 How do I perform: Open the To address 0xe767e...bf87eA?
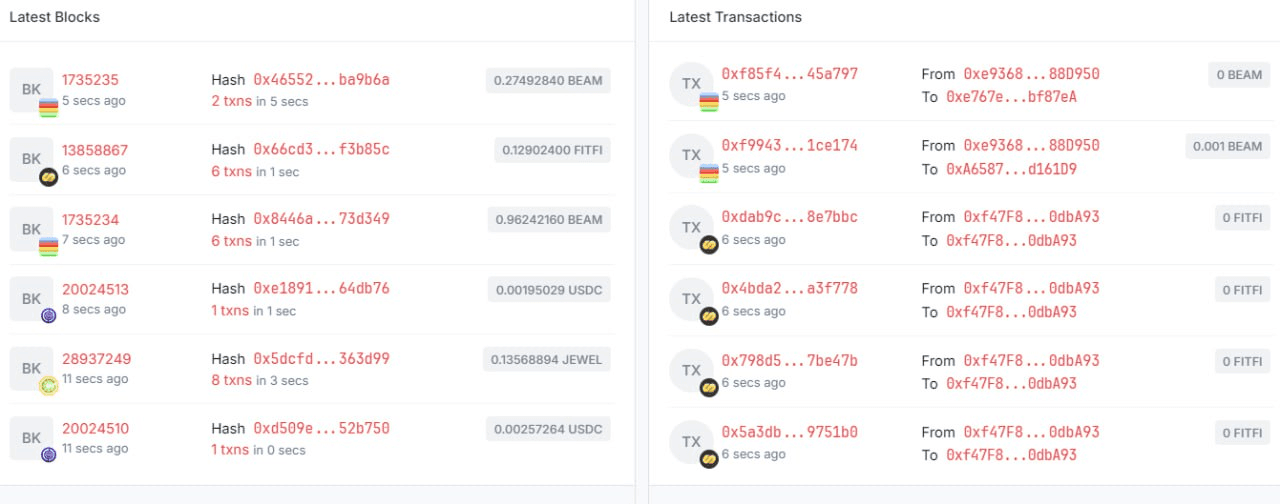tap(1011, 97)
